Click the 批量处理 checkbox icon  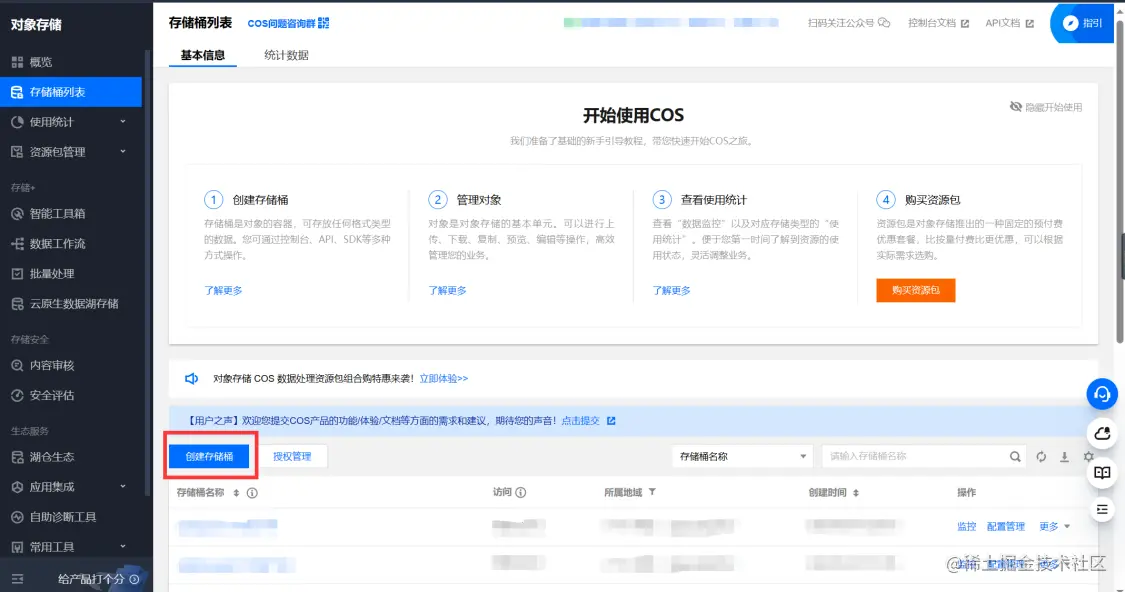tap(17, 274)
